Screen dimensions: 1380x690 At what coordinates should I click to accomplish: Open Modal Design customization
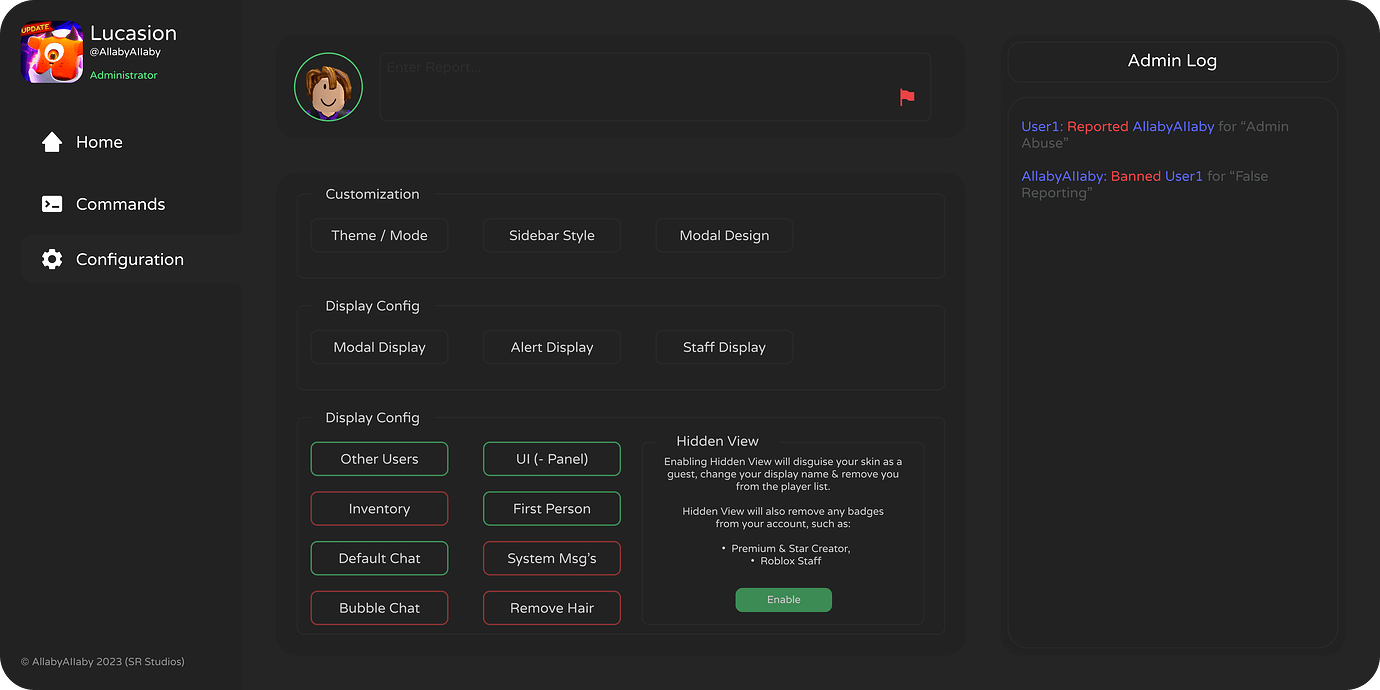click(x=725, y=236)
